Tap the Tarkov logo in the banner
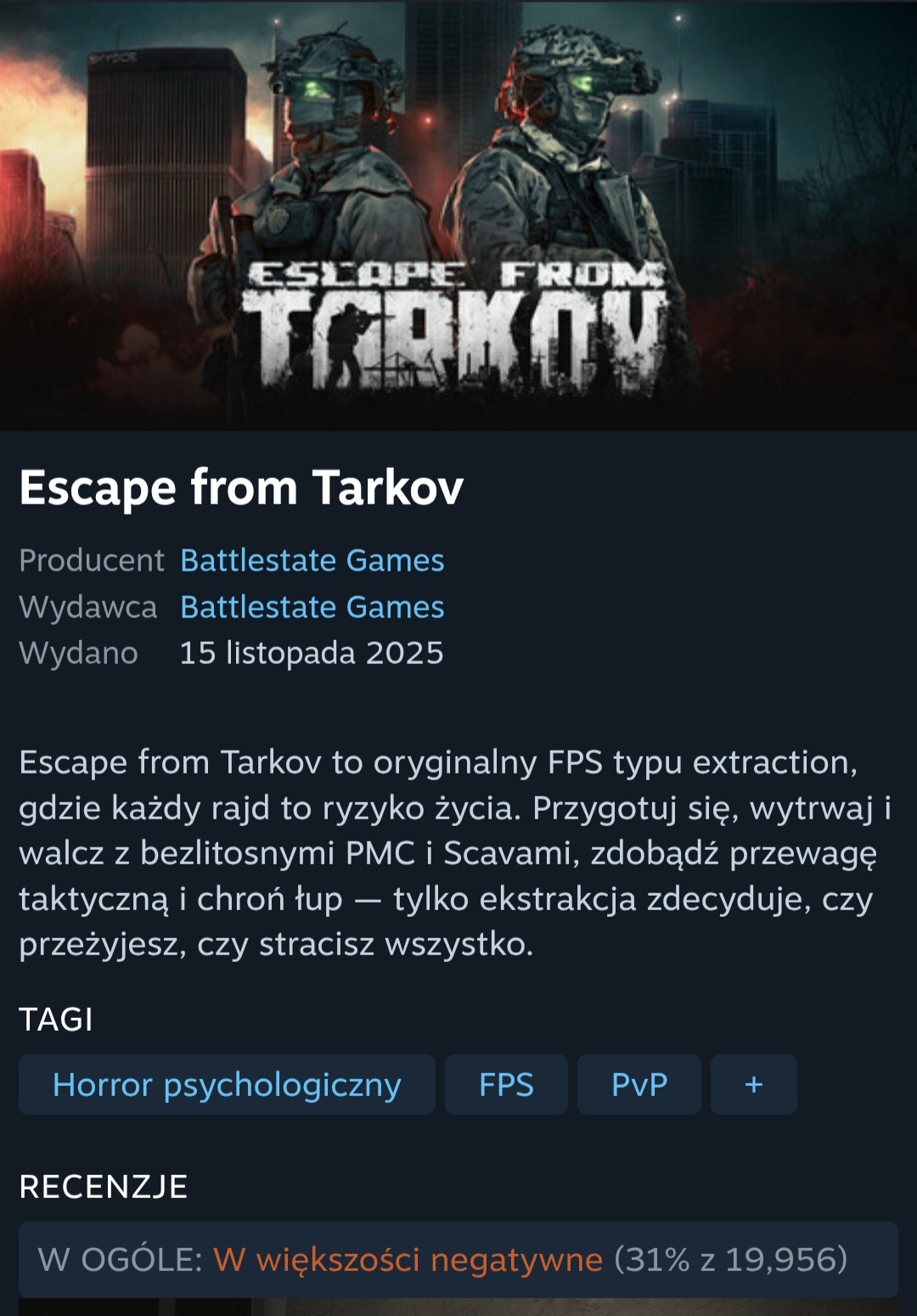 point(455,325)
